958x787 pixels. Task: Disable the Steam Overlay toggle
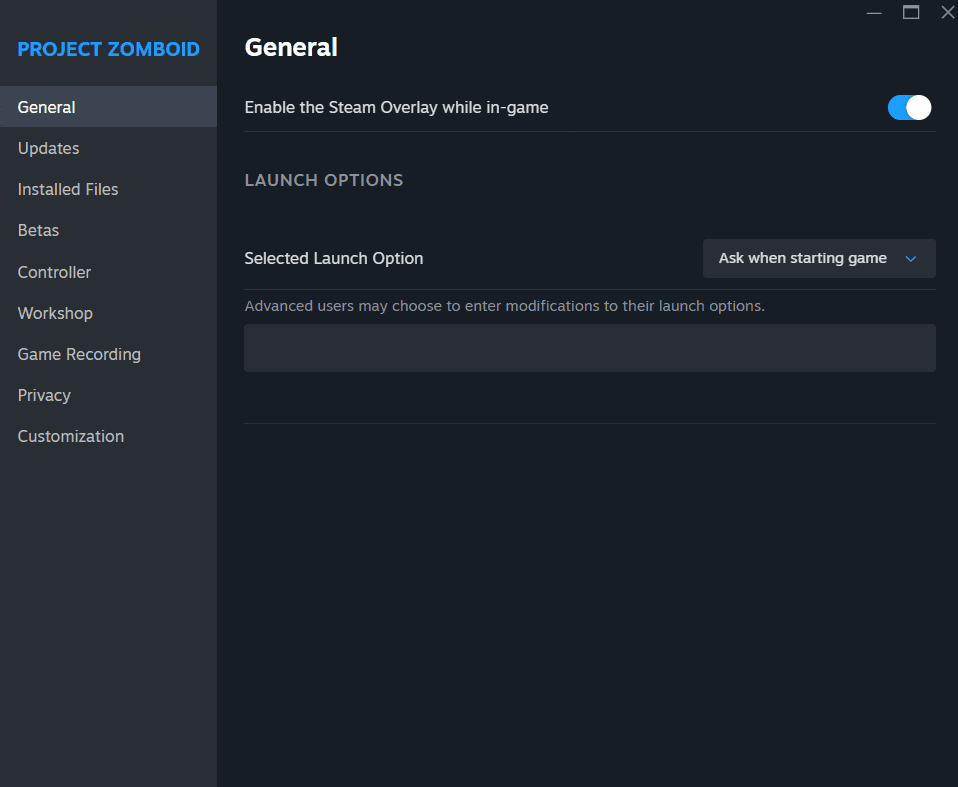909,107
